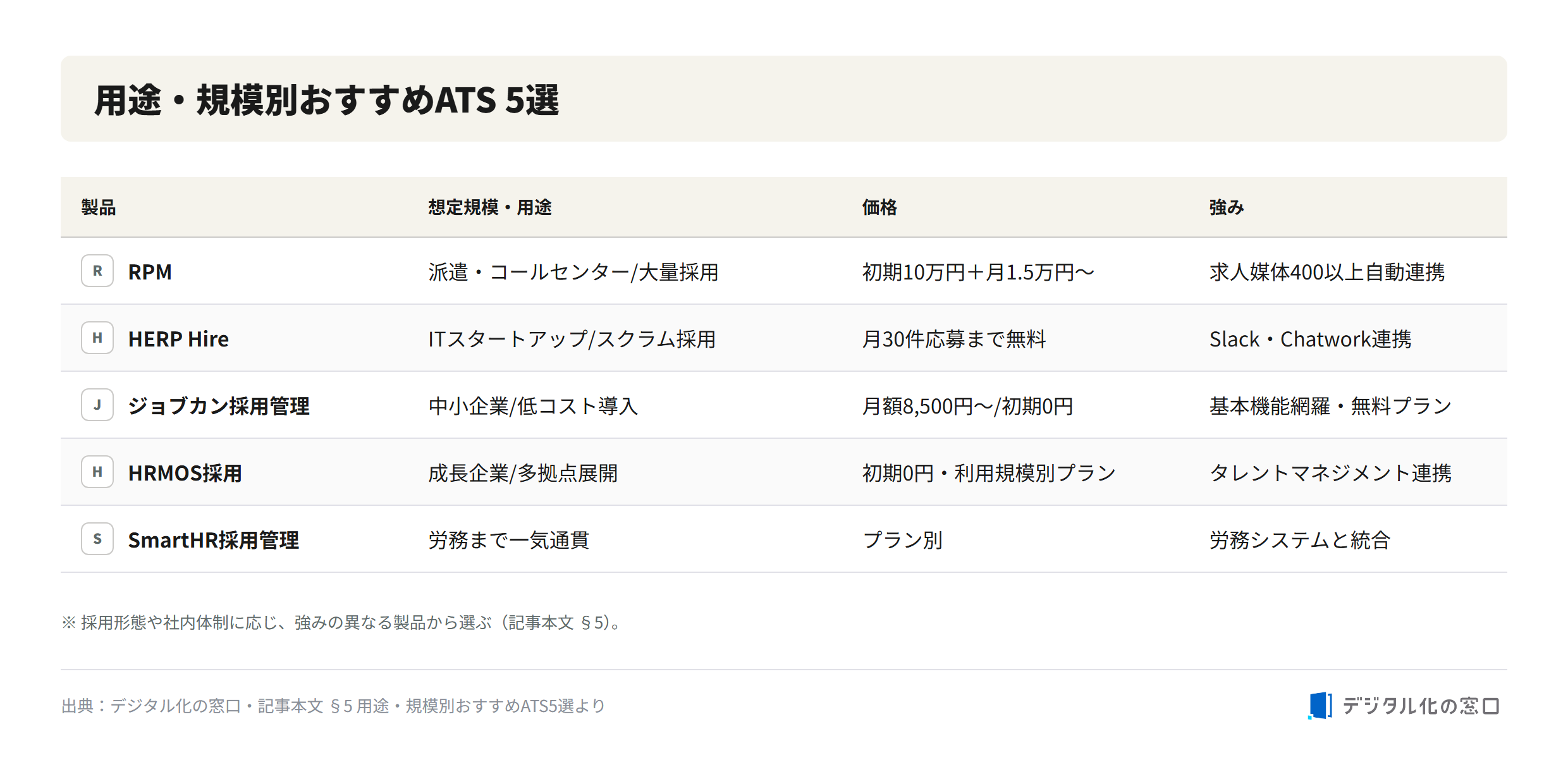
Task: Click the H badge icon beside HERP Hire
Action: [x=97, y=338]
